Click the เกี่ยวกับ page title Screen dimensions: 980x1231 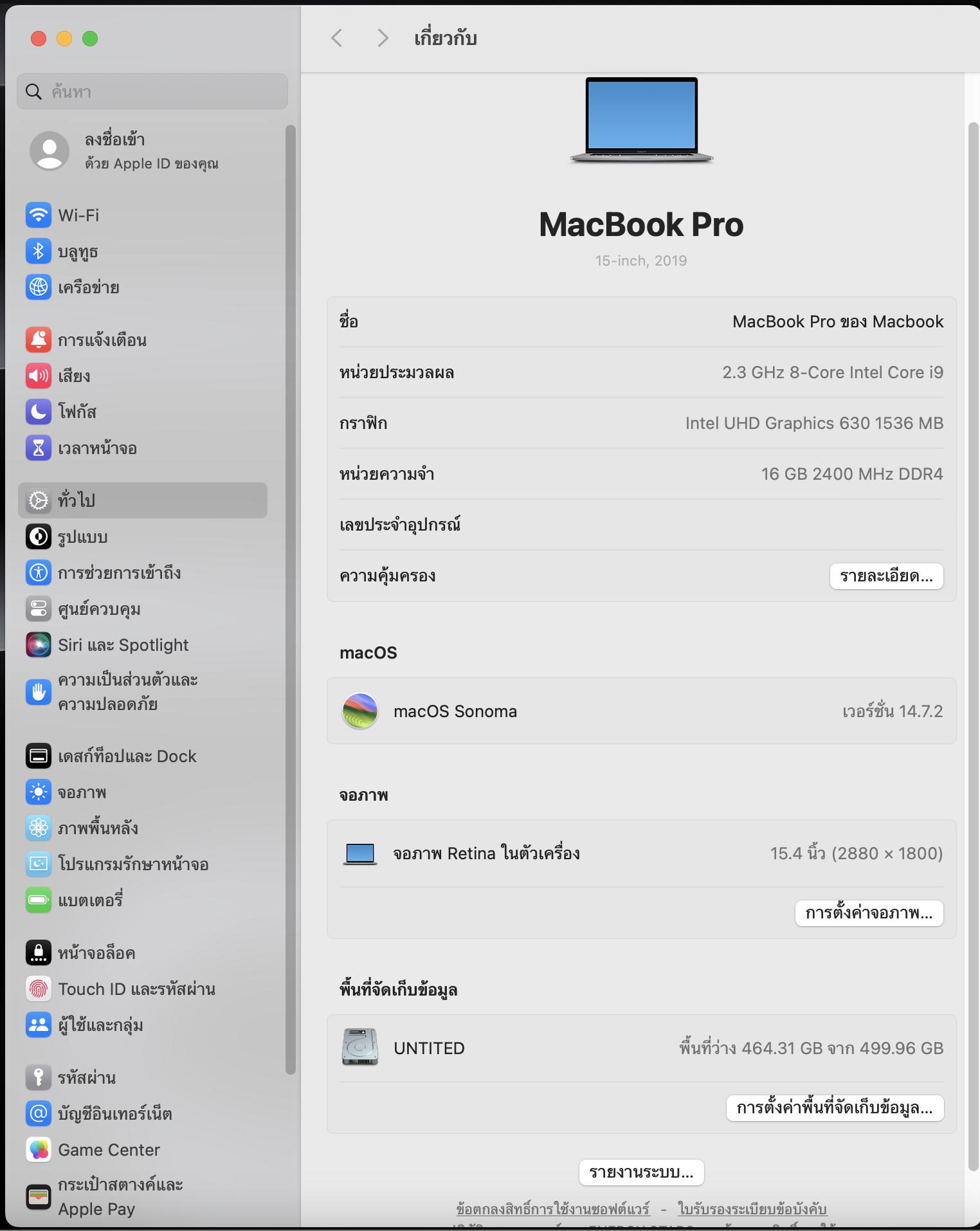(x=445, y=38)
